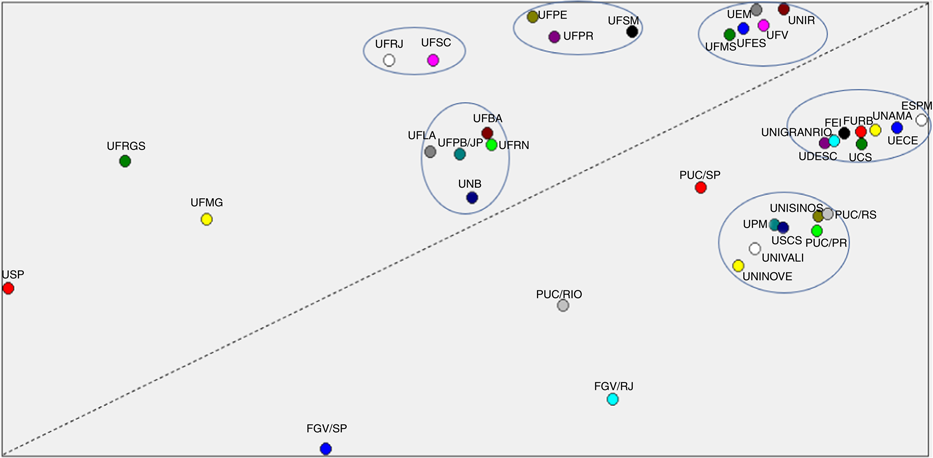Click the white ESPM data point
This screenshot has height=458, width=933.
click(922, 120)
